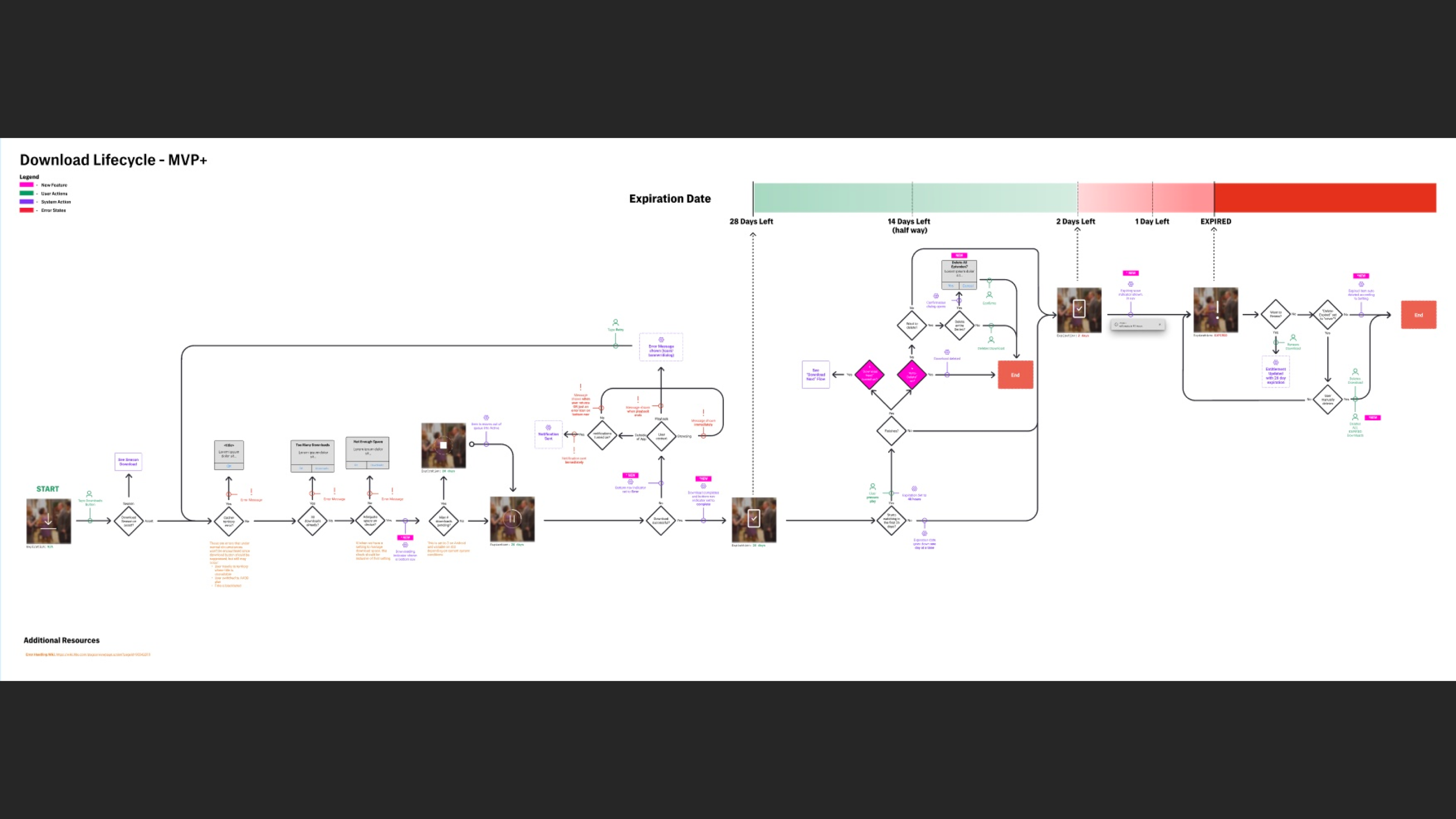Click the gear icon labeled "Download deleted"
The image size is (1456, 819).
tap(947, 351)
